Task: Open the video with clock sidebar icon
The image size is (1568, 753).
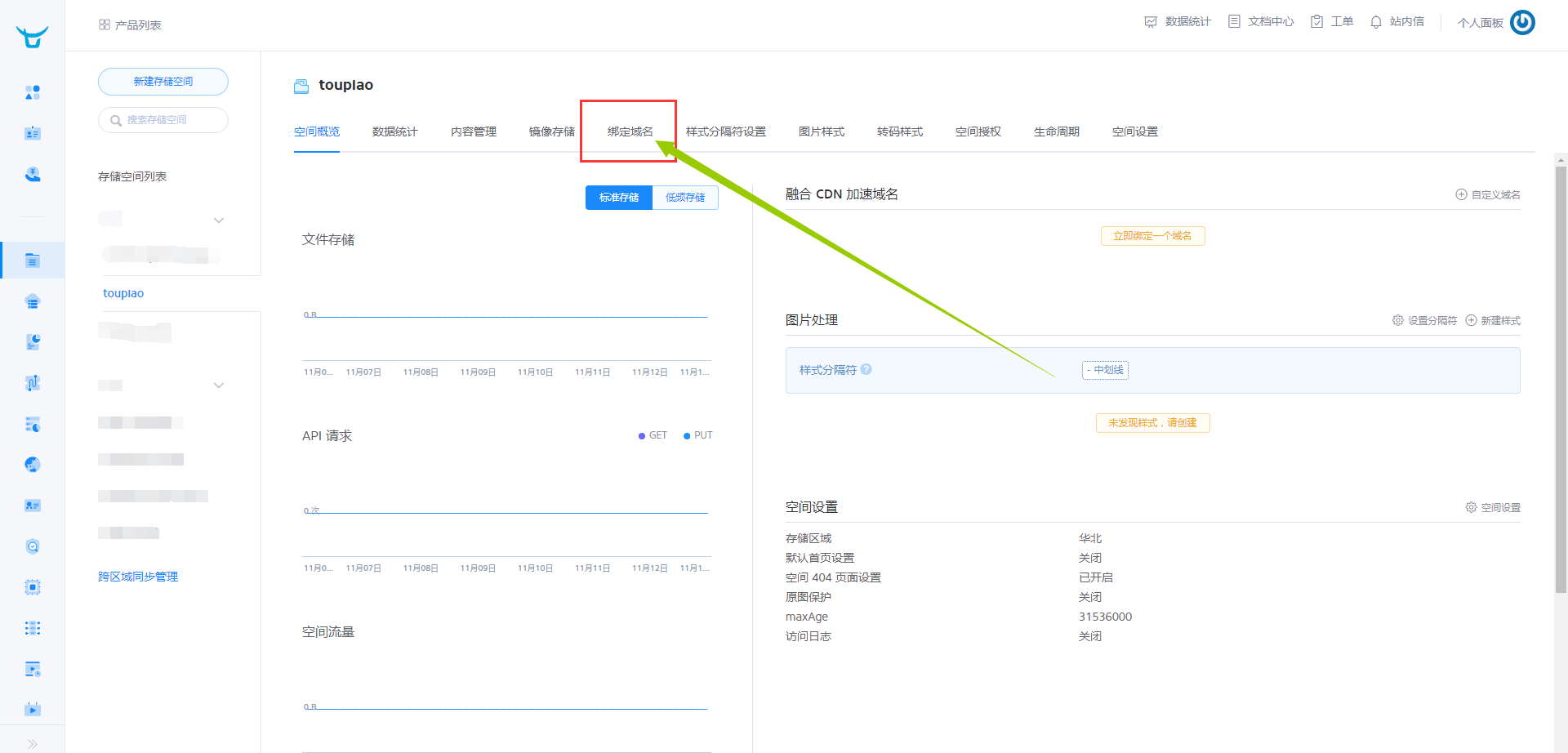Action: pos(33,669)
